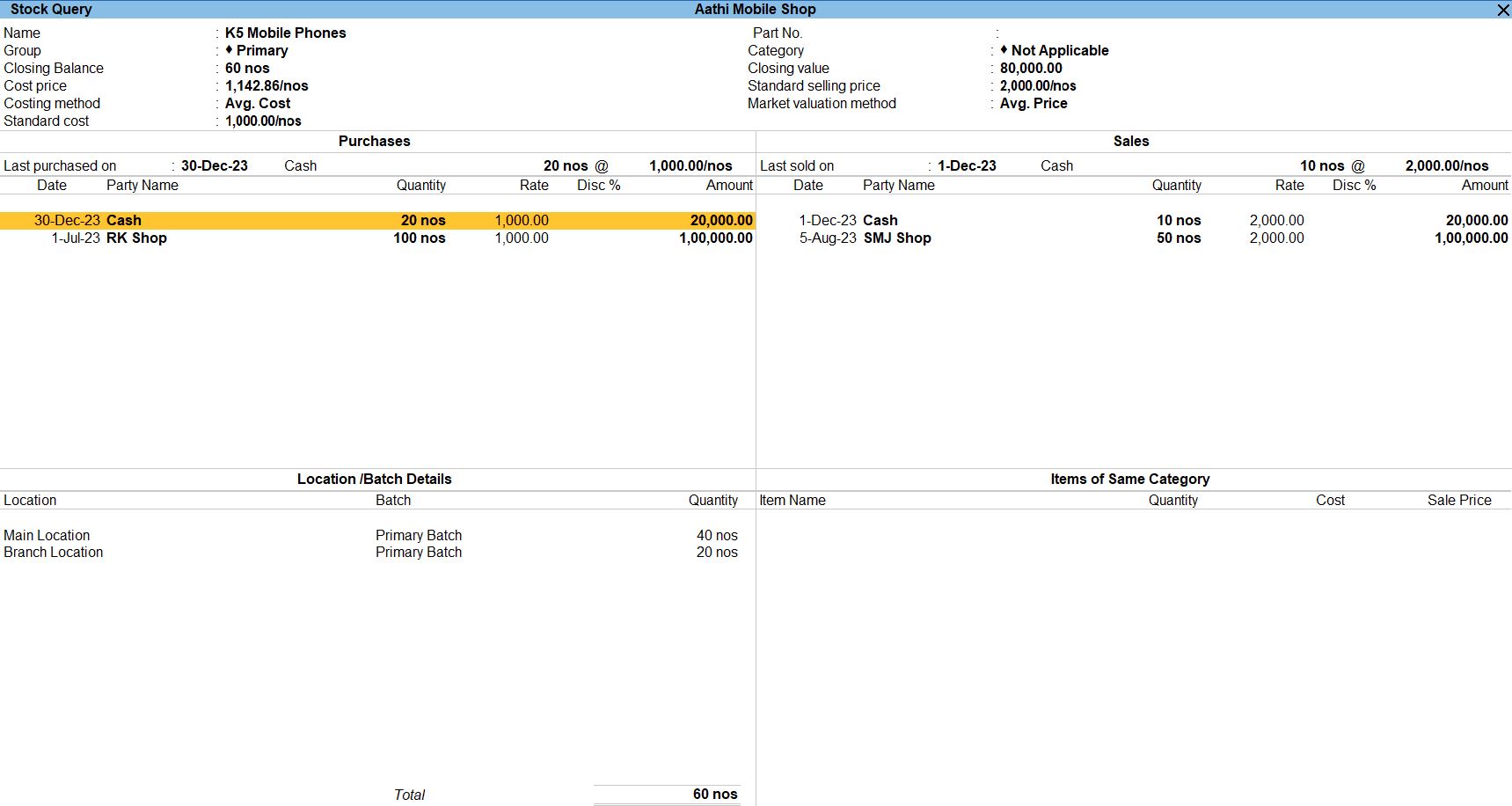This screenshot has height=806, width=1512.
Task: Click the Purchases section heading
Action: pyautogui.click(x=375, y=141)
